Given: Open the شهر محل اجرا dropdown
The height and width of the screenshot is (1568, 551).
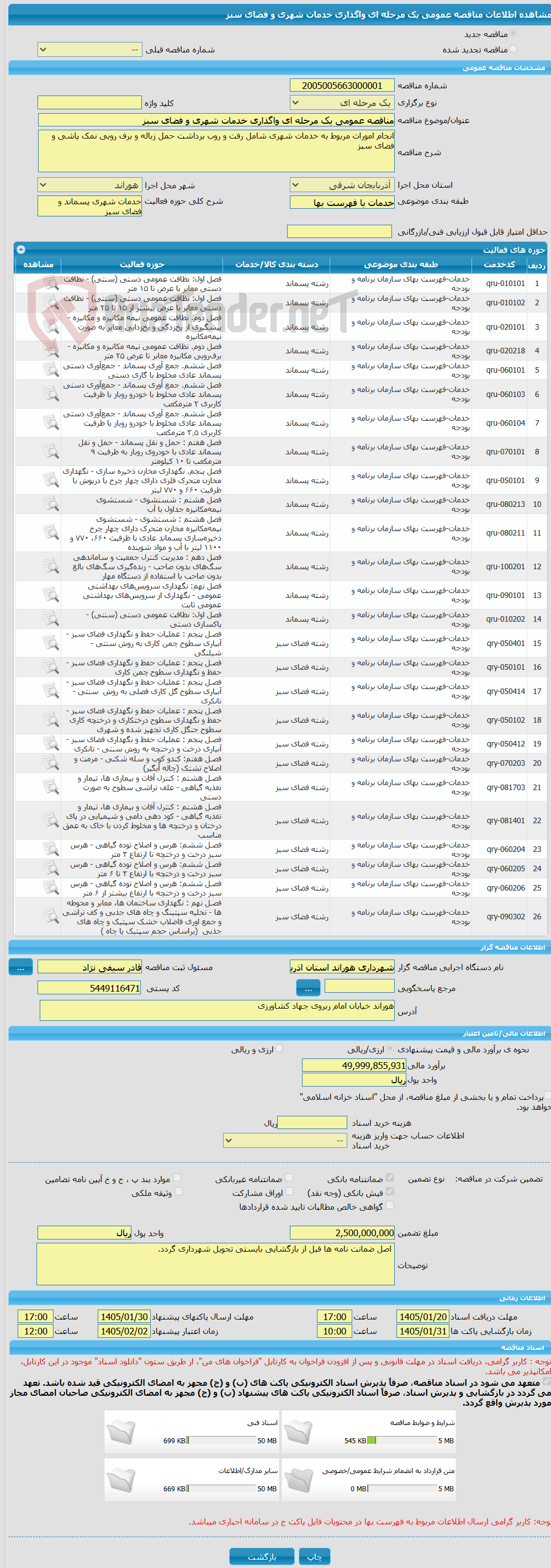Looking at the screenshot, I should click(x=89, y=184).
